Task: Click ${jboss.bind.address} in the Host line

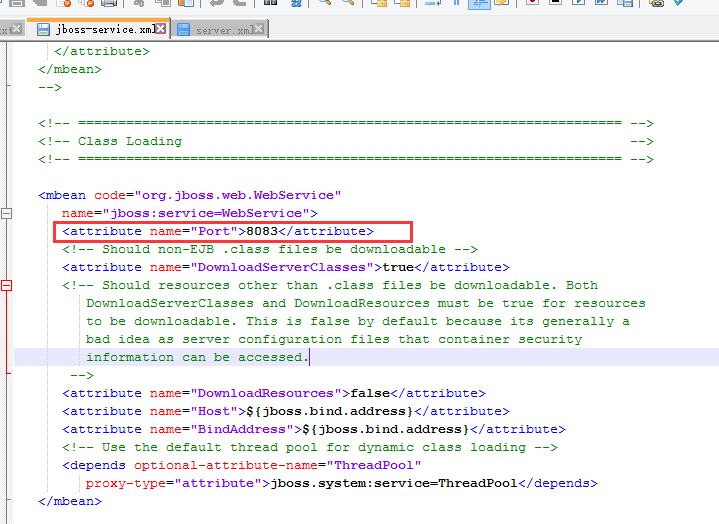Action: (330, 411)
